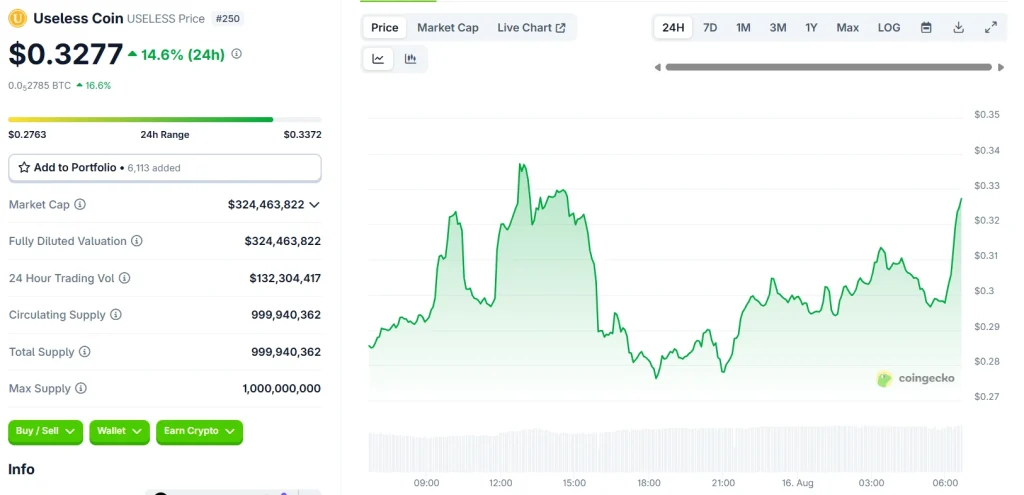
Task: Select 3M time range
Action: [778, 27]
